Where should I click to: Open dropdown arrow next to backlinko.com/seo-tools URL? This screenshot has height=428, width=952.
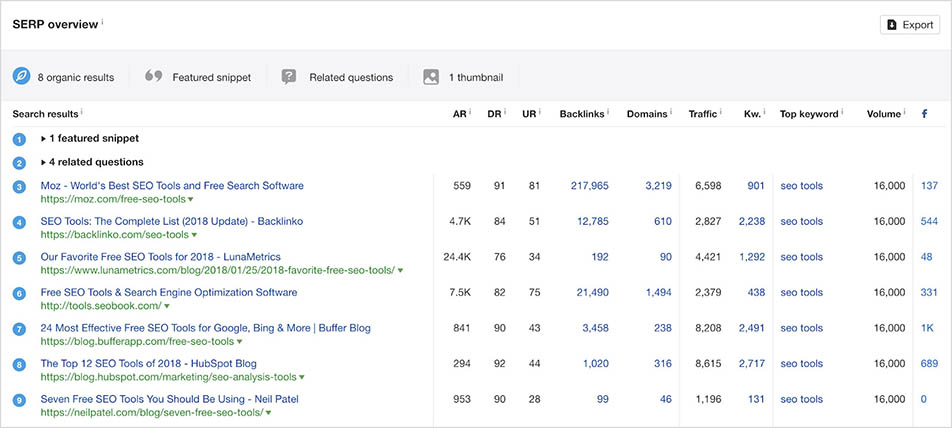194,235
